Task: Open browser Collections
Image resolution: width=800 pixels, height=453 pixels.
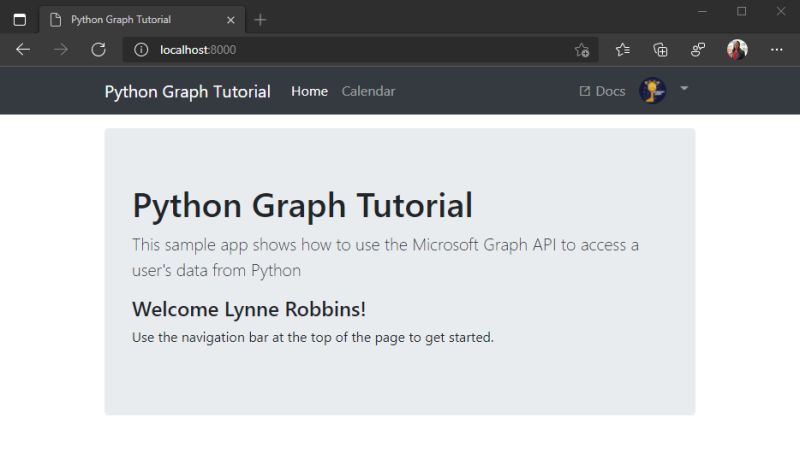Action: [x=660, y=49]
